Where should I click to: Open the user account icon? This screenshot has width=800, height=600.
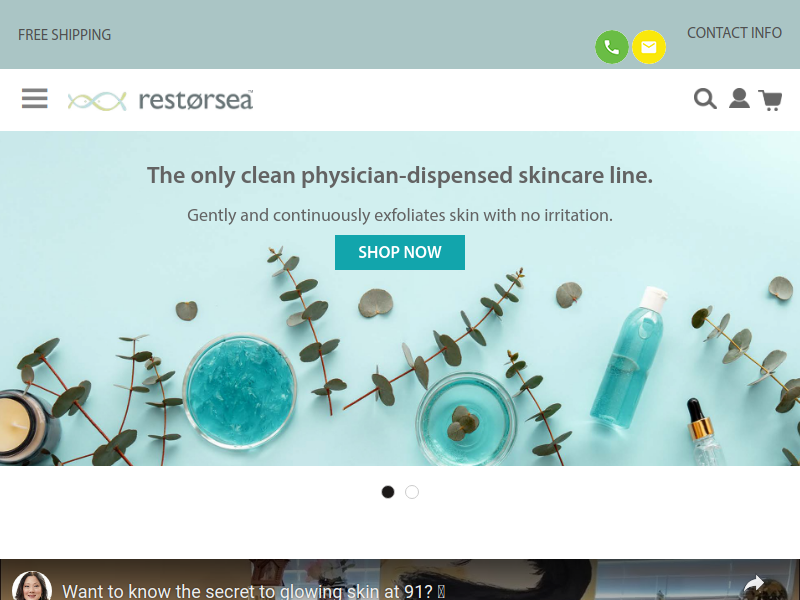[x=739, y=98]
